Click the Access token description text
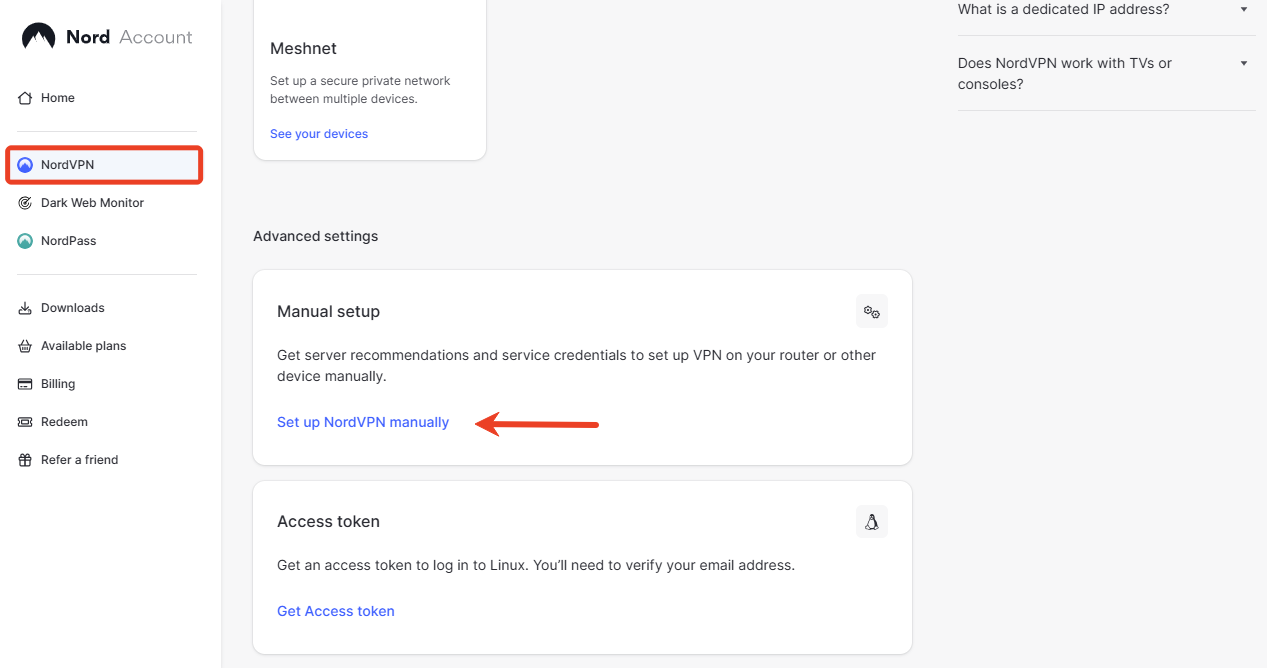 tap(536, 565)
